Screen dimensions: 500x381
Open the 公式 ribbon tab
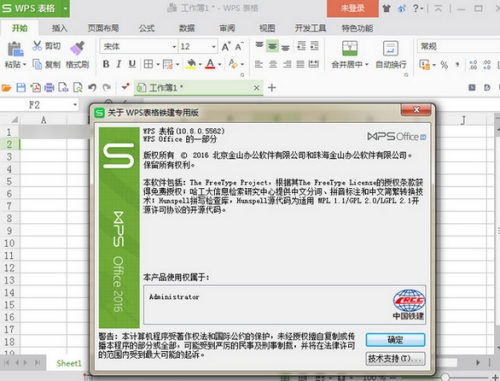(x=147, y=28)
